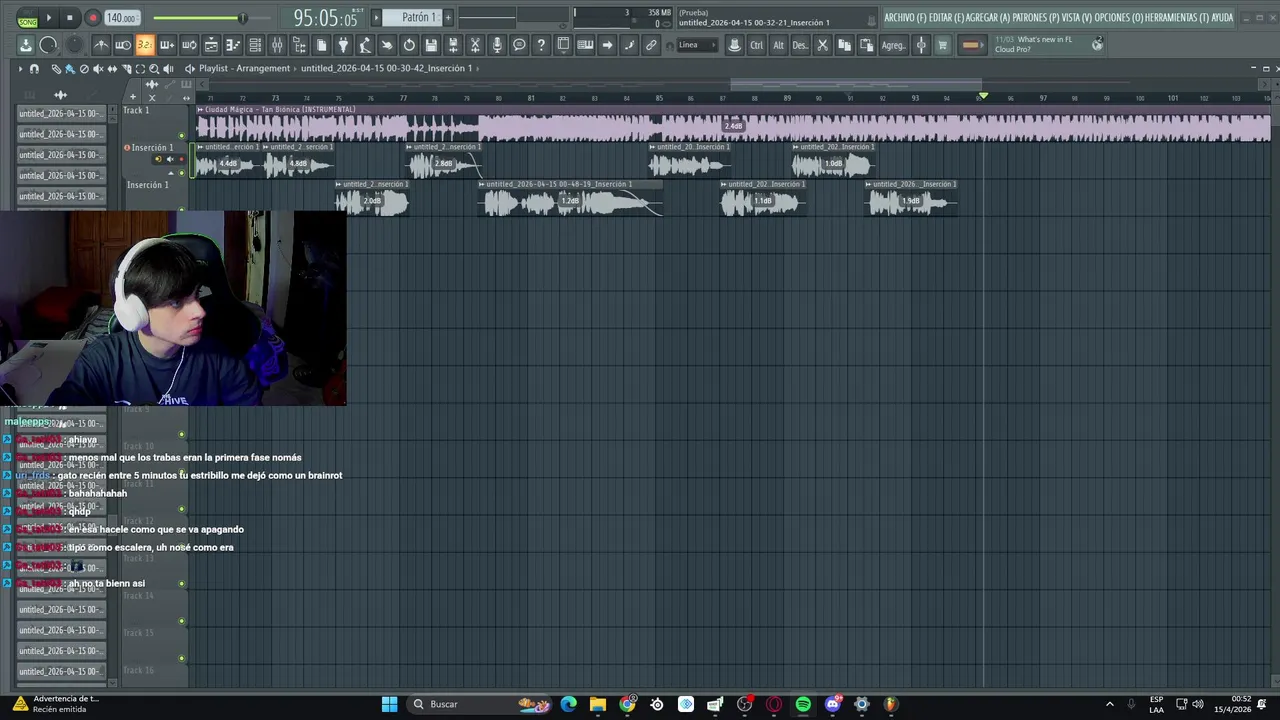Open Playlist - Arrangement breadcrumb
Screen dimensions: 1280x720
point(244,68)
